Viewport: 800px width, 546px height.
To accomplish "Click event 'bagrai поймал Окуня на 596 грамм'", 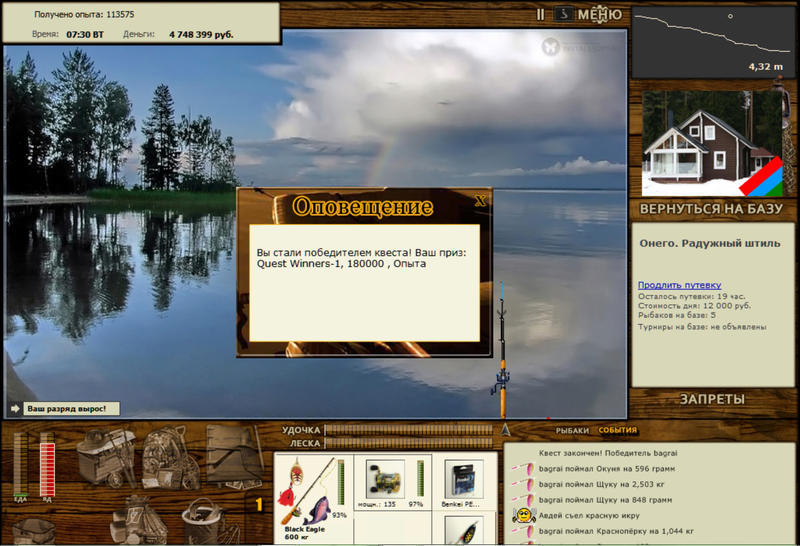I will [x=607, y=468].
